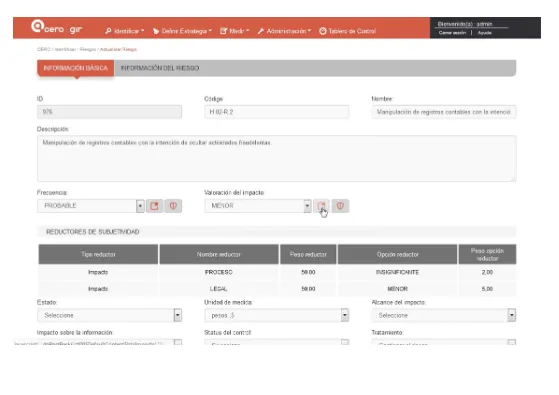Screen dimensions: 559x395
Task: Click the 5,00 peso opción value
Action: point(487,289)
